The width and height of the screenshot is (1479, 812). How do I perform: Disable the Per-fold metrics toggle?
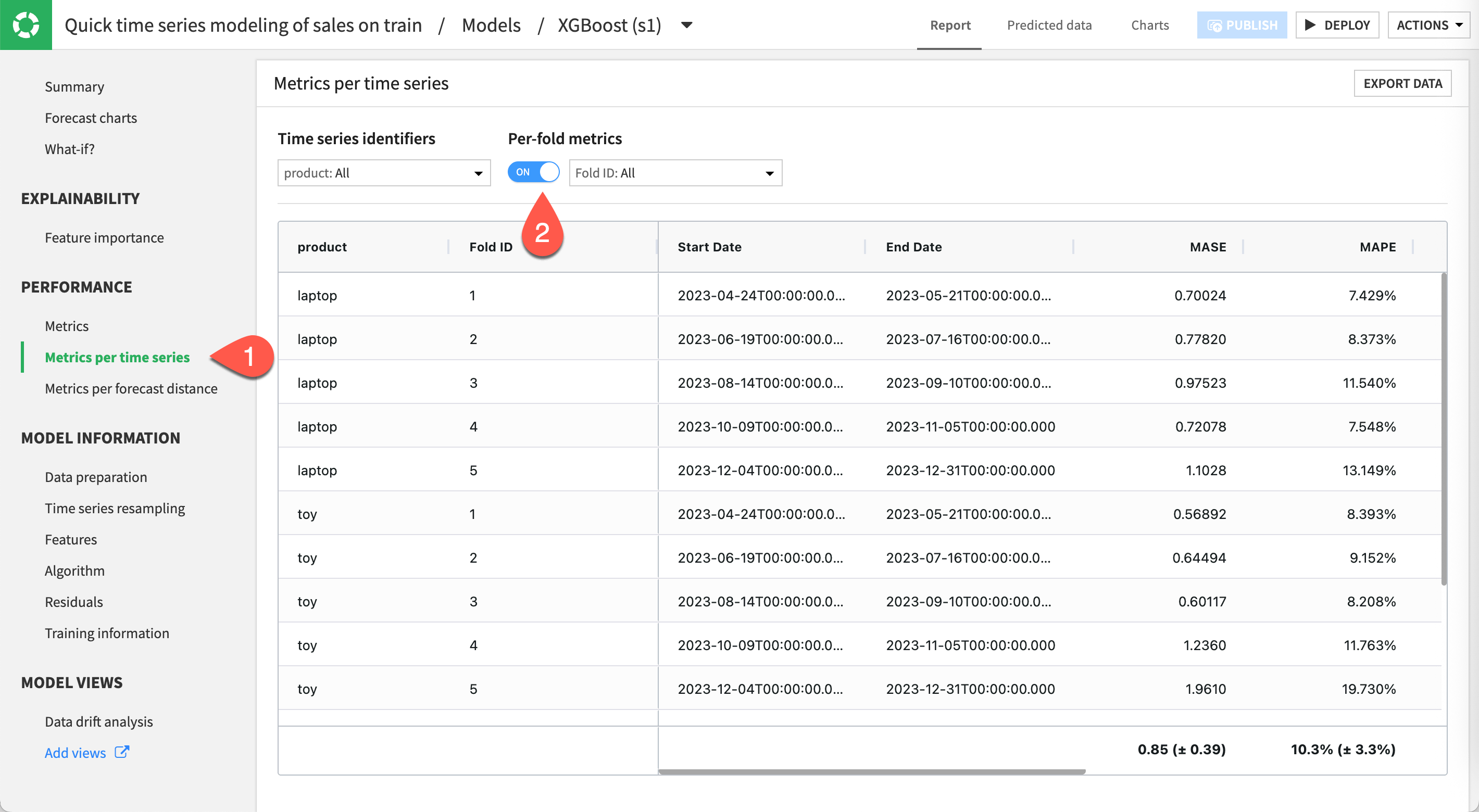[x=533, y=172]
